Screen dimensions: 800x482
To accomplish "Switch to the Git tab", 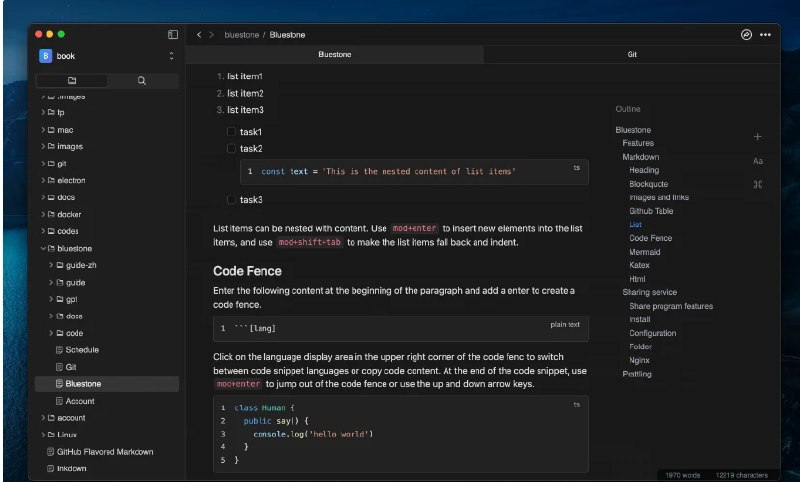I will coord(632,55).
